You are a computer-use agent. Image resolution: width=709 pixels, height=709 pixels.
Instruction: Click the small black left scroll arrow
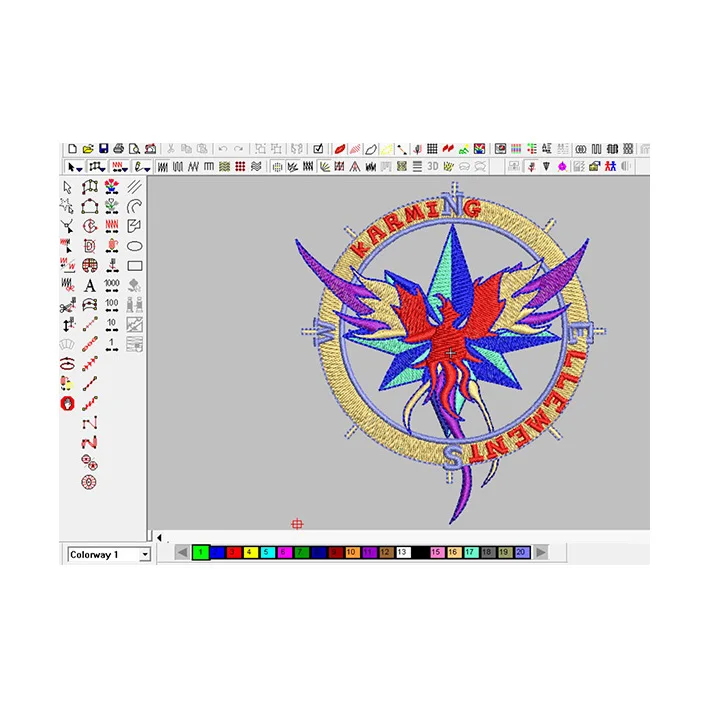tap(159, 538)
